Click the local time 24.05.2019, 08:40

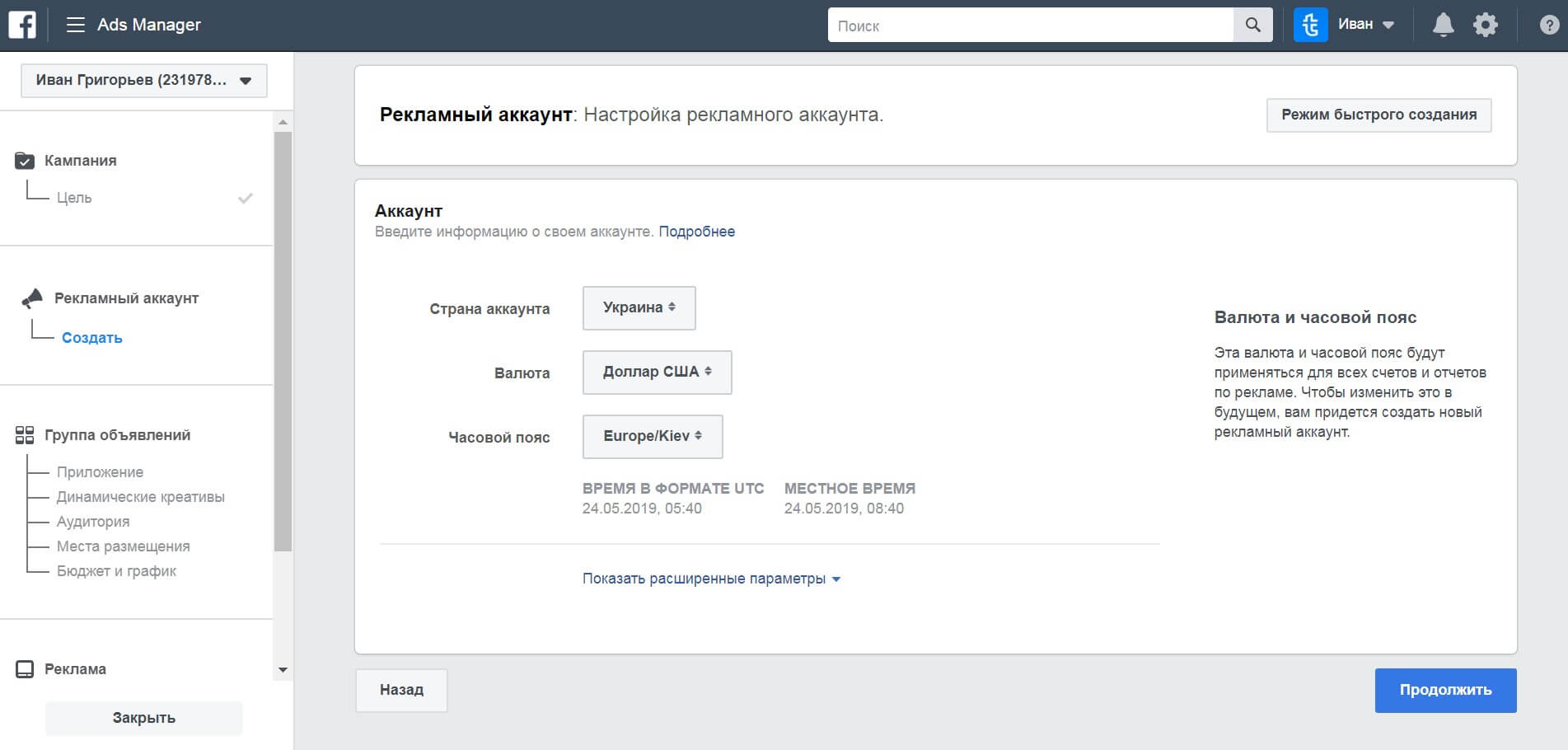[844, 509]
